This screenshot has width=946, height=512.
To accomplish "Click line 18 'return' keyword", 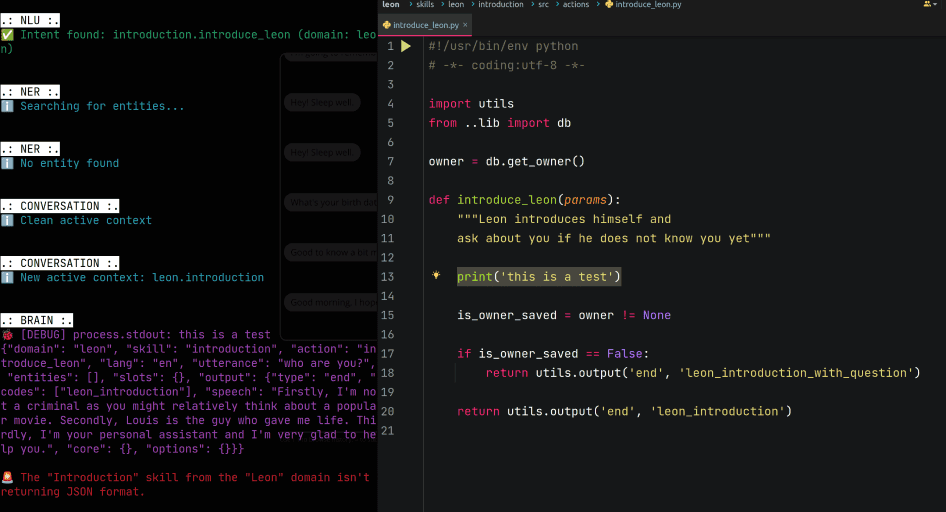I will click(507, 373).
